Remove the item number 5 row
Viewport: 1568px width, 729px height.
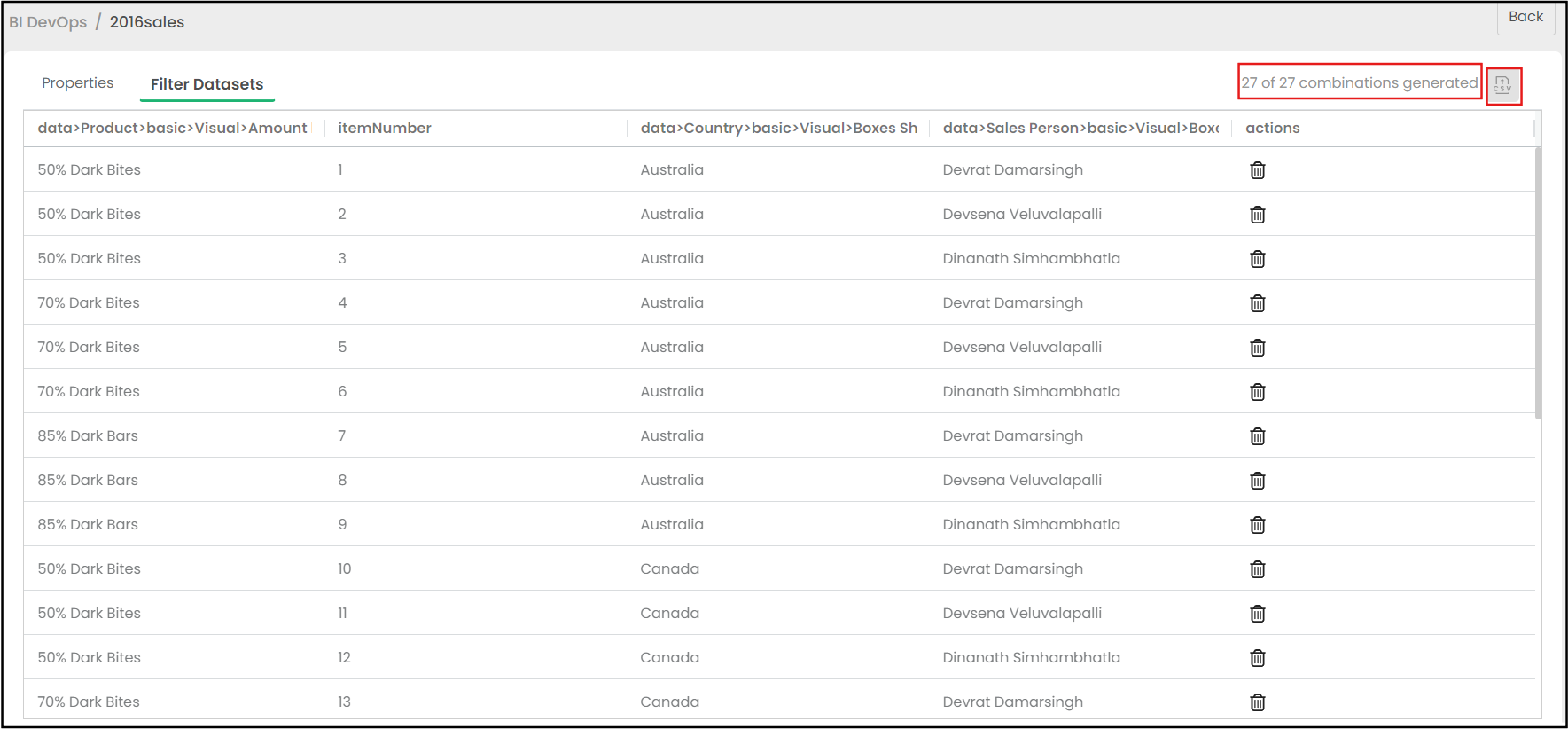[1257, 348]
